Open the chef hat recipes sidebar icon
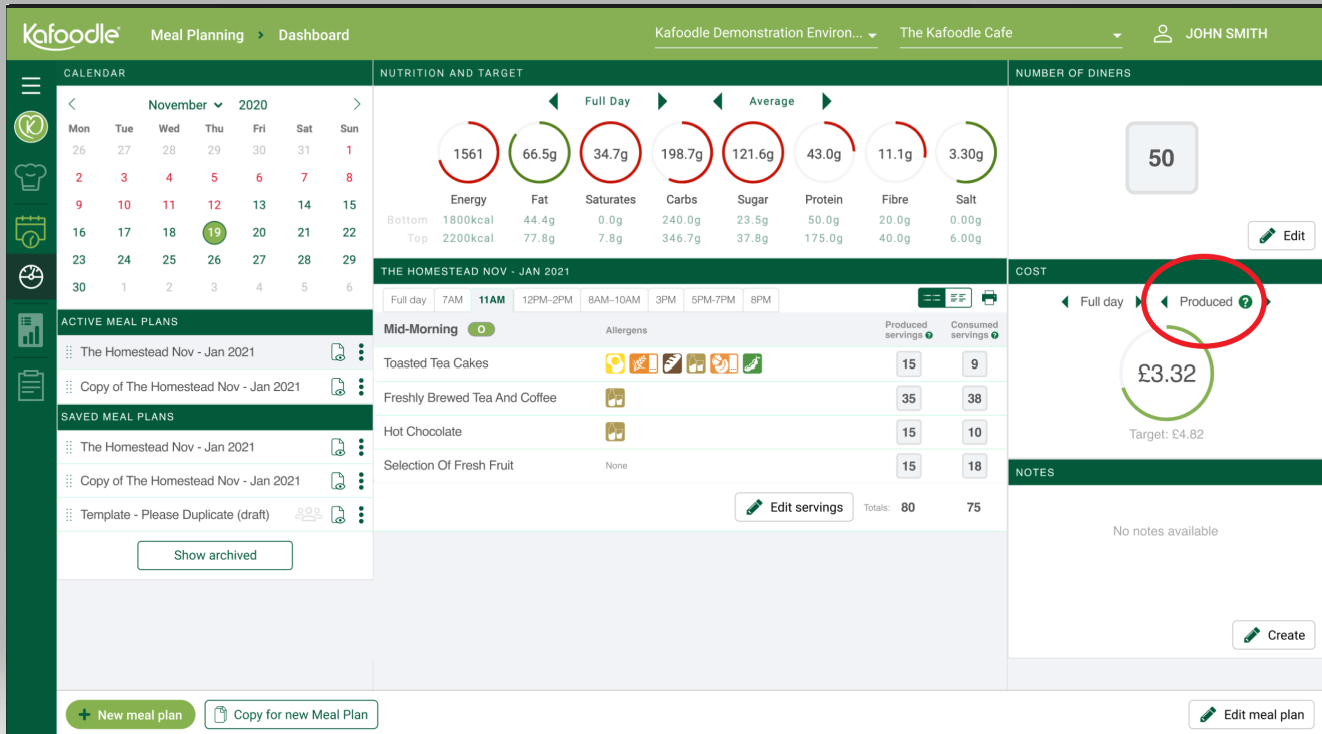Viewport: 1322px width, 734px height. (x=31, y=178)
